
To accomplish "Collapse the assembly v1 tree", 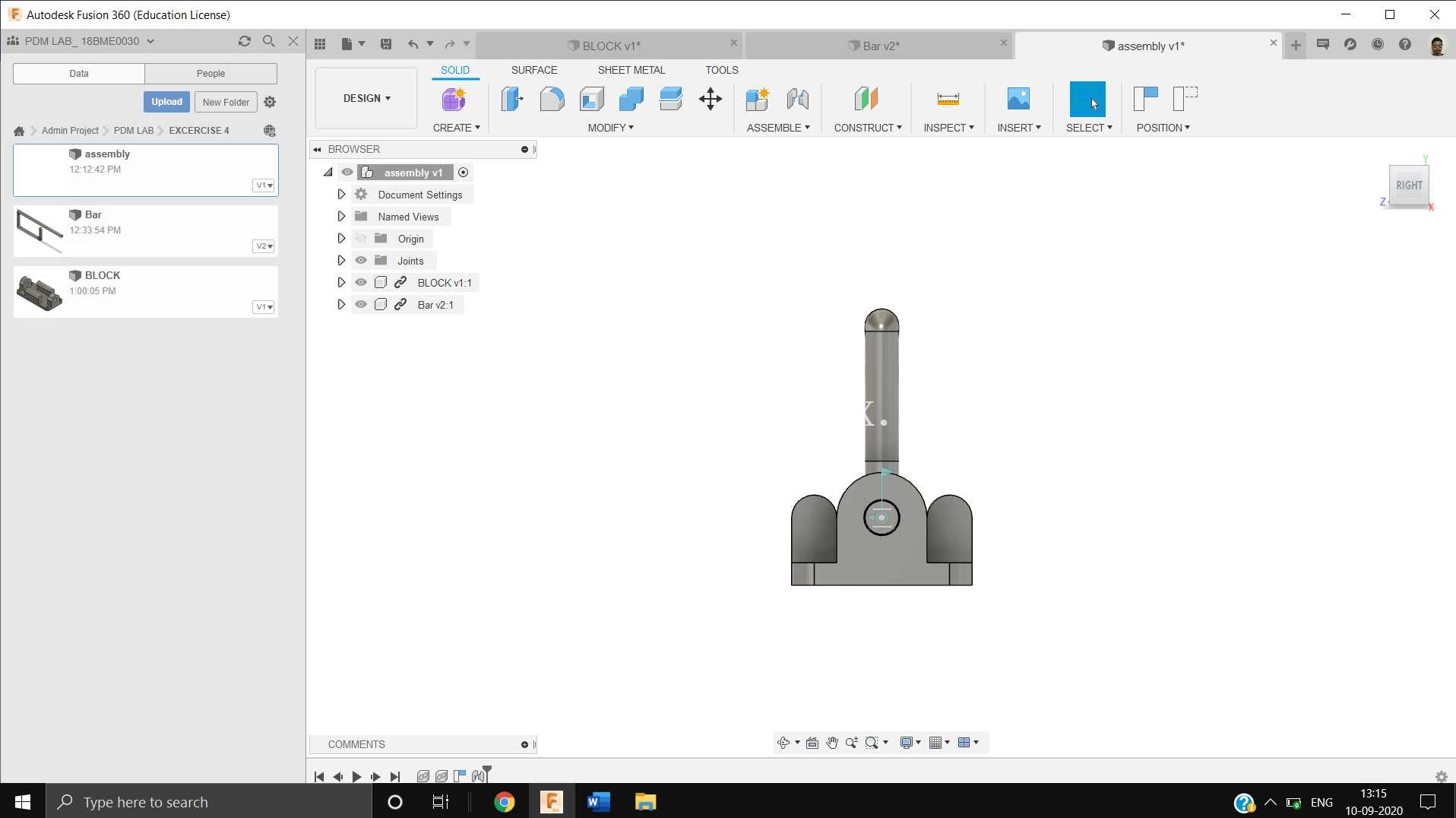I will coord(328,173).
